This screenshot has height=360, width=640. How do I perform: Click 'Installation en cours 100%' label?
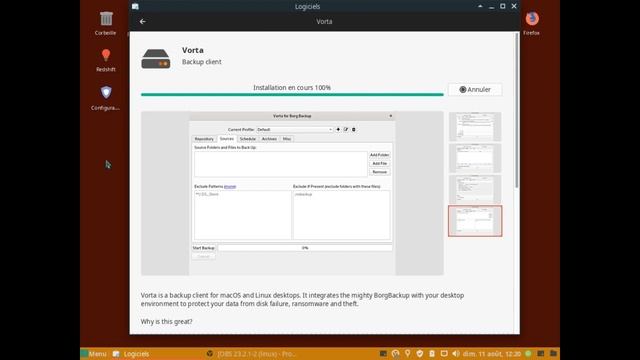pos(292,87)
